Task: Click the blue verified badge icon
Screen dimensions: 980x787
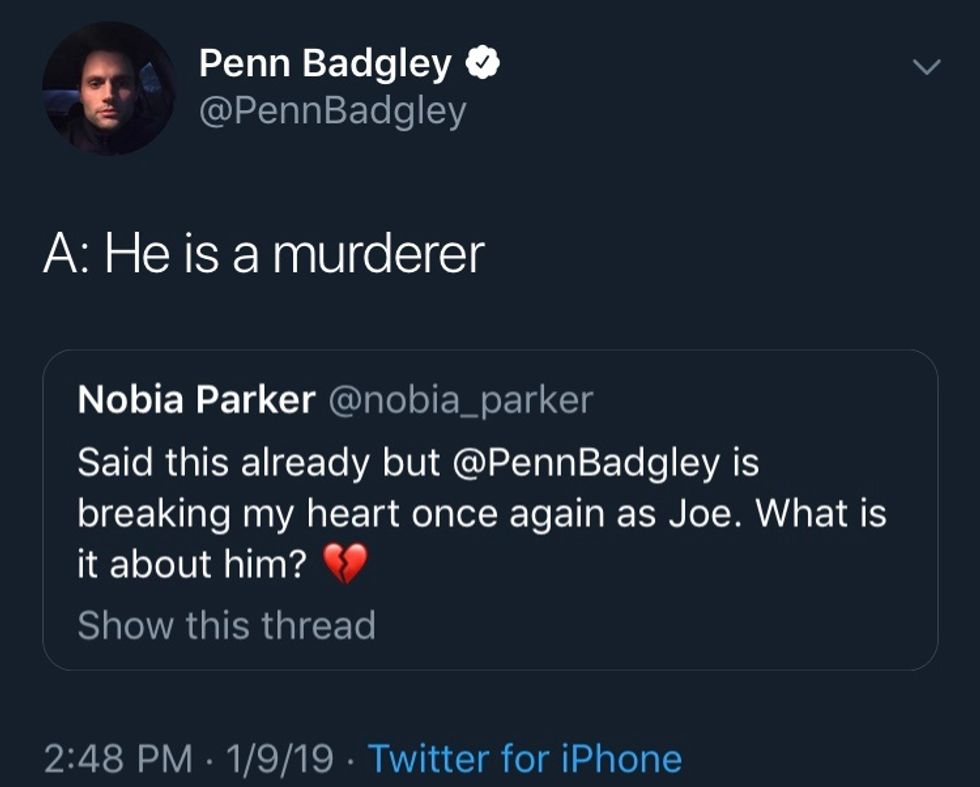Action: click(485, 64)
